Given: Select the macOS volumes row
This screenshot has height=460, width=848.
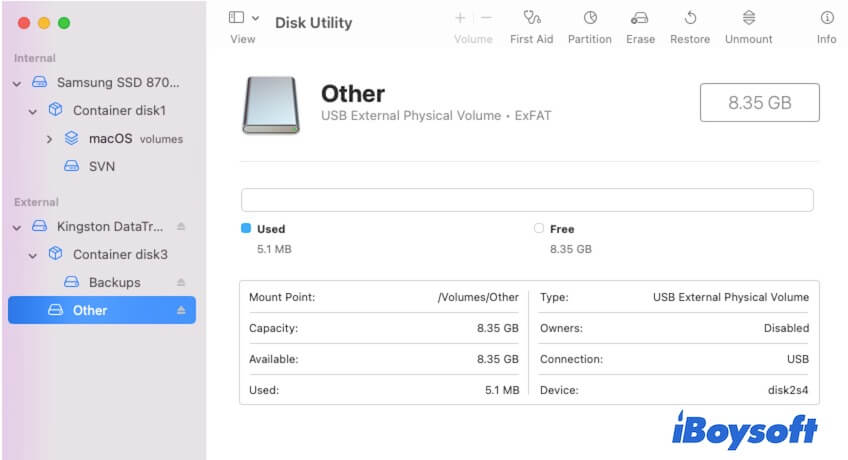Looking at the screenshot, I should click(102, 138).
